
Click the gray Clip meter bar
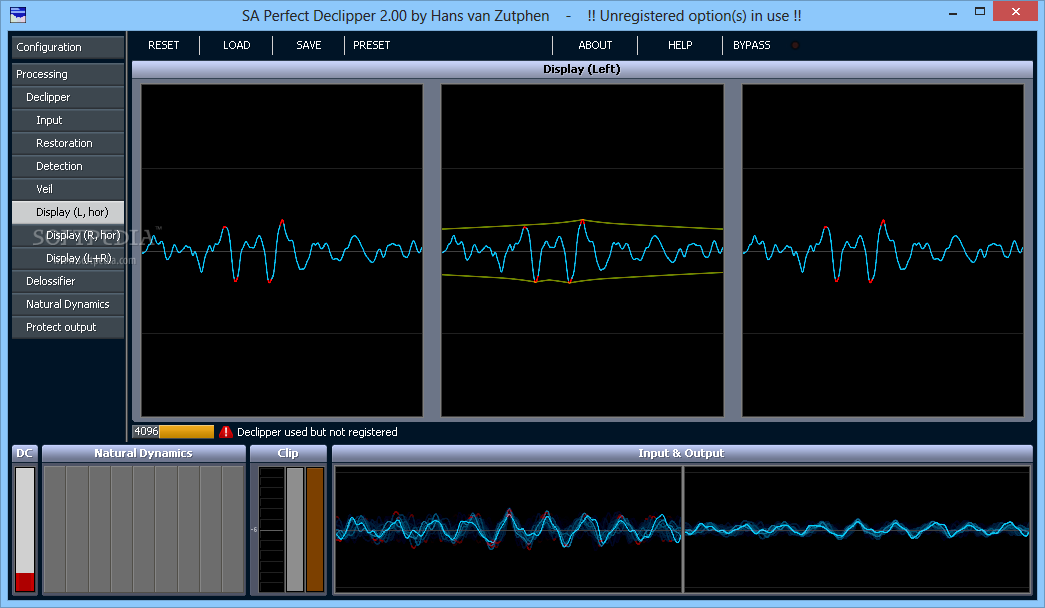coord(295,529)
